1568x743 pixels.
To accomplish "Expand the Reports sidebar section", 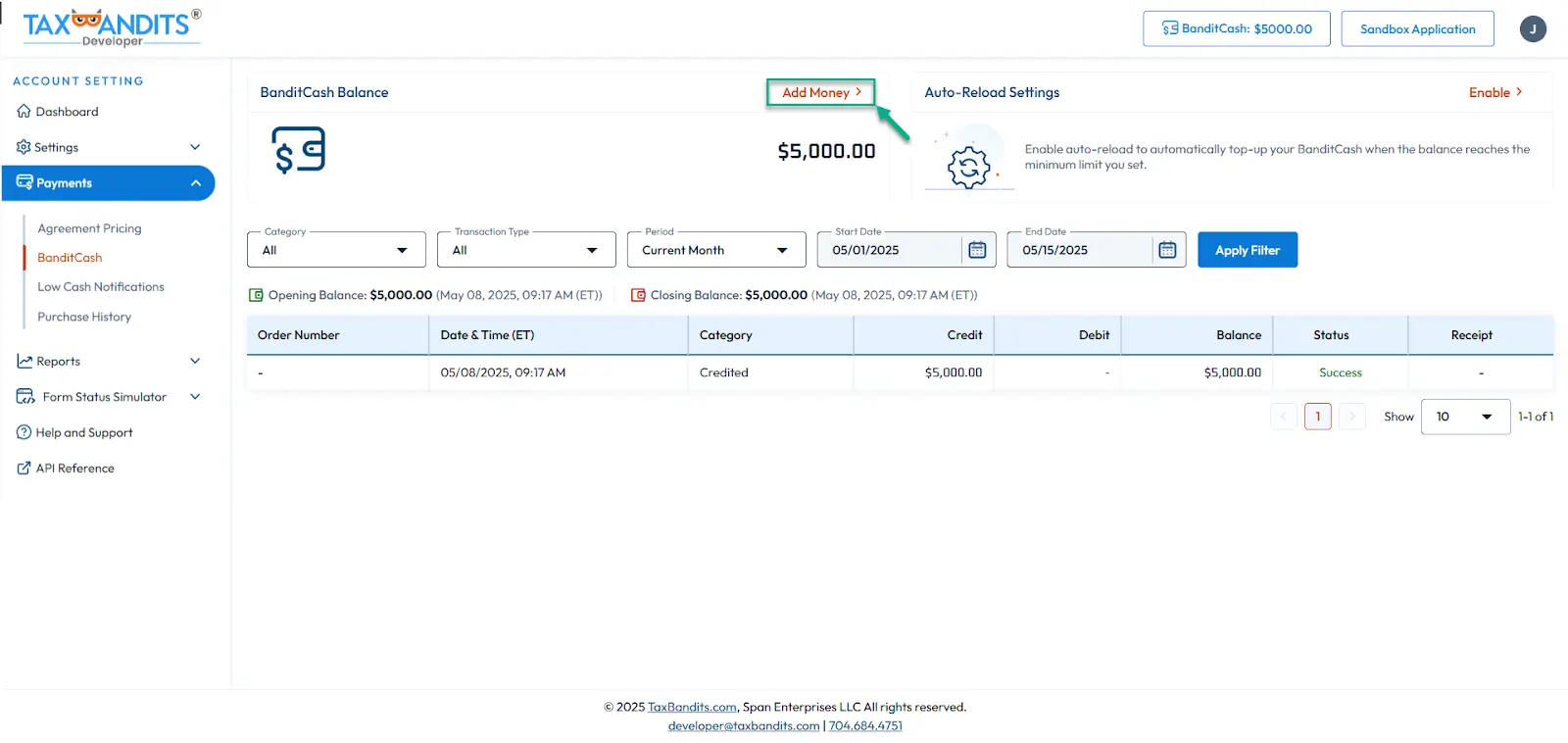I will [x=108, y=361].
